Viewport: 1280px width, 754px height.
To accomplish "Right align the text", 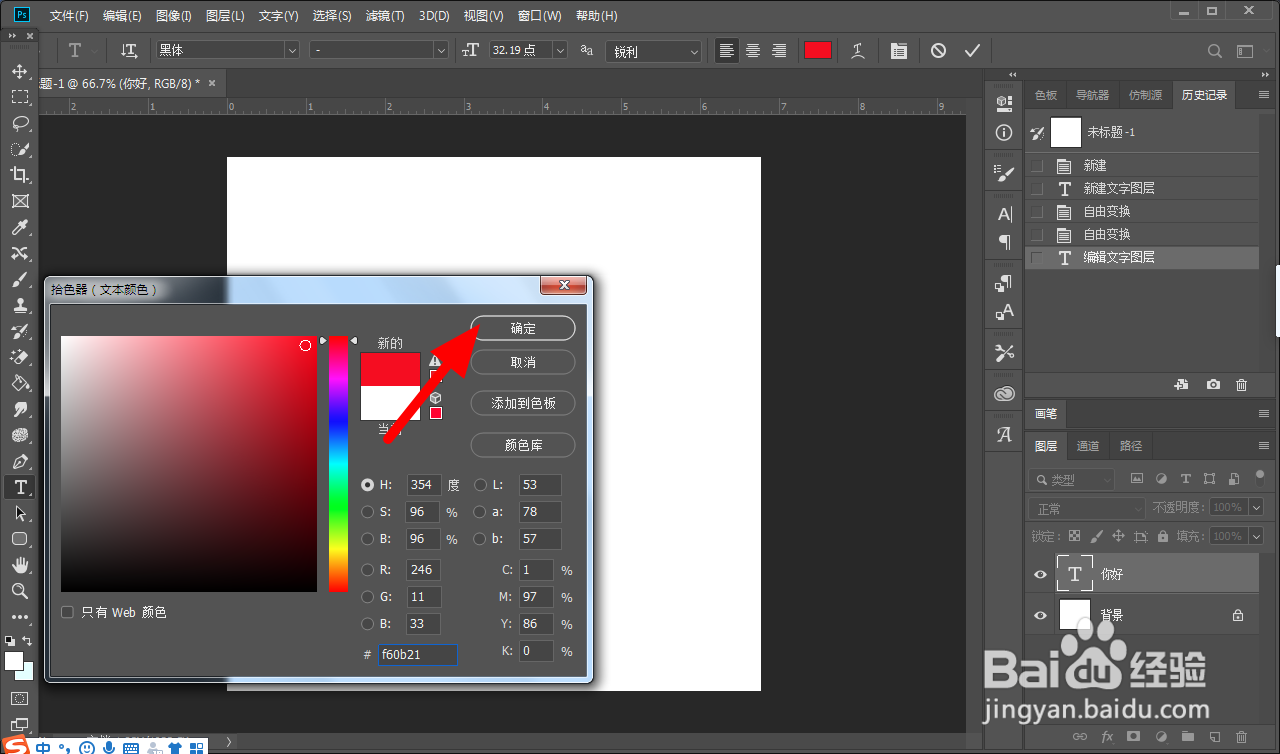I will (779, 50).
